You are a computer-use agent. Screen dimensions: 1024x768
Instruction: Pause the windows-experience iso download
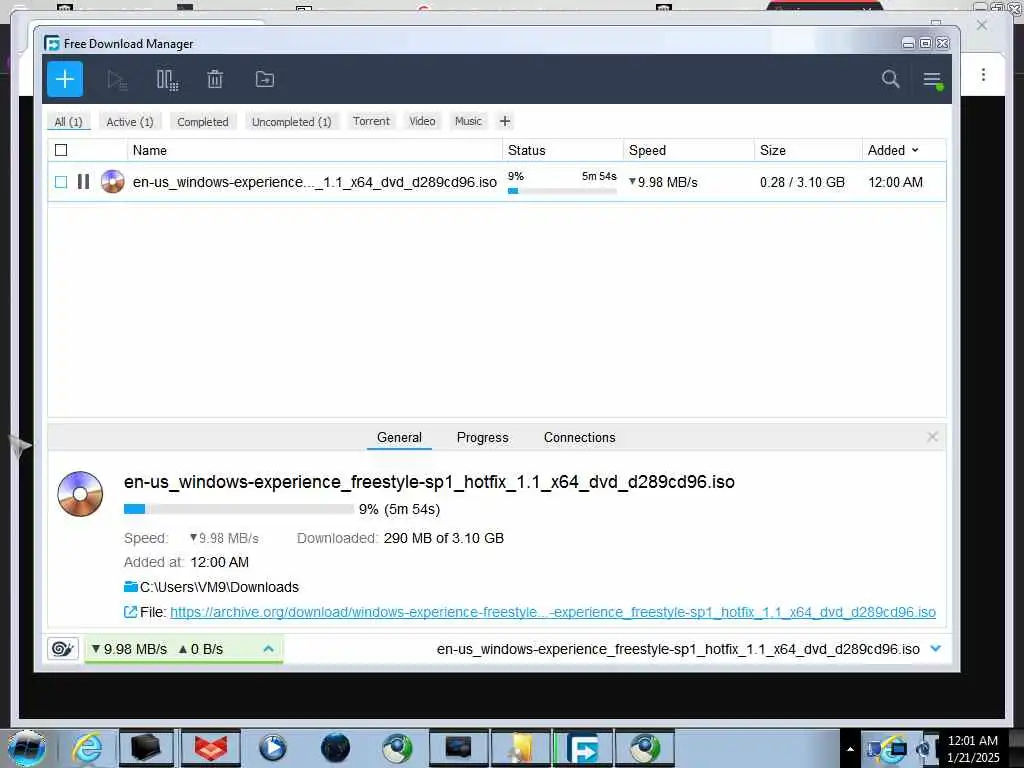pyautogui.click(x=84, y=182)
